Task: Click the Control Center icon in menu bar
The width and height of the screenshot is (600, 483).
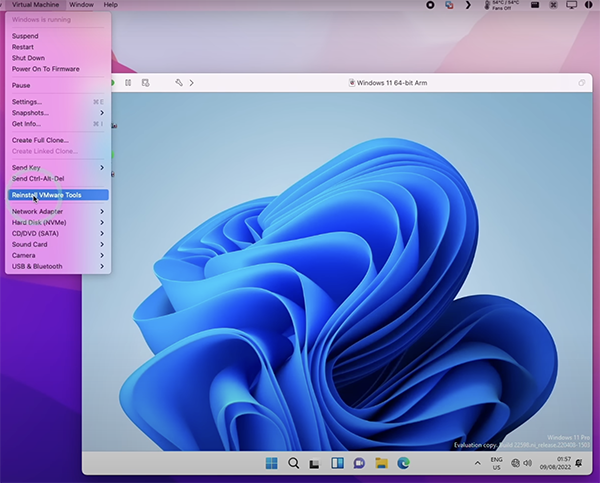Action: (589, 5)
